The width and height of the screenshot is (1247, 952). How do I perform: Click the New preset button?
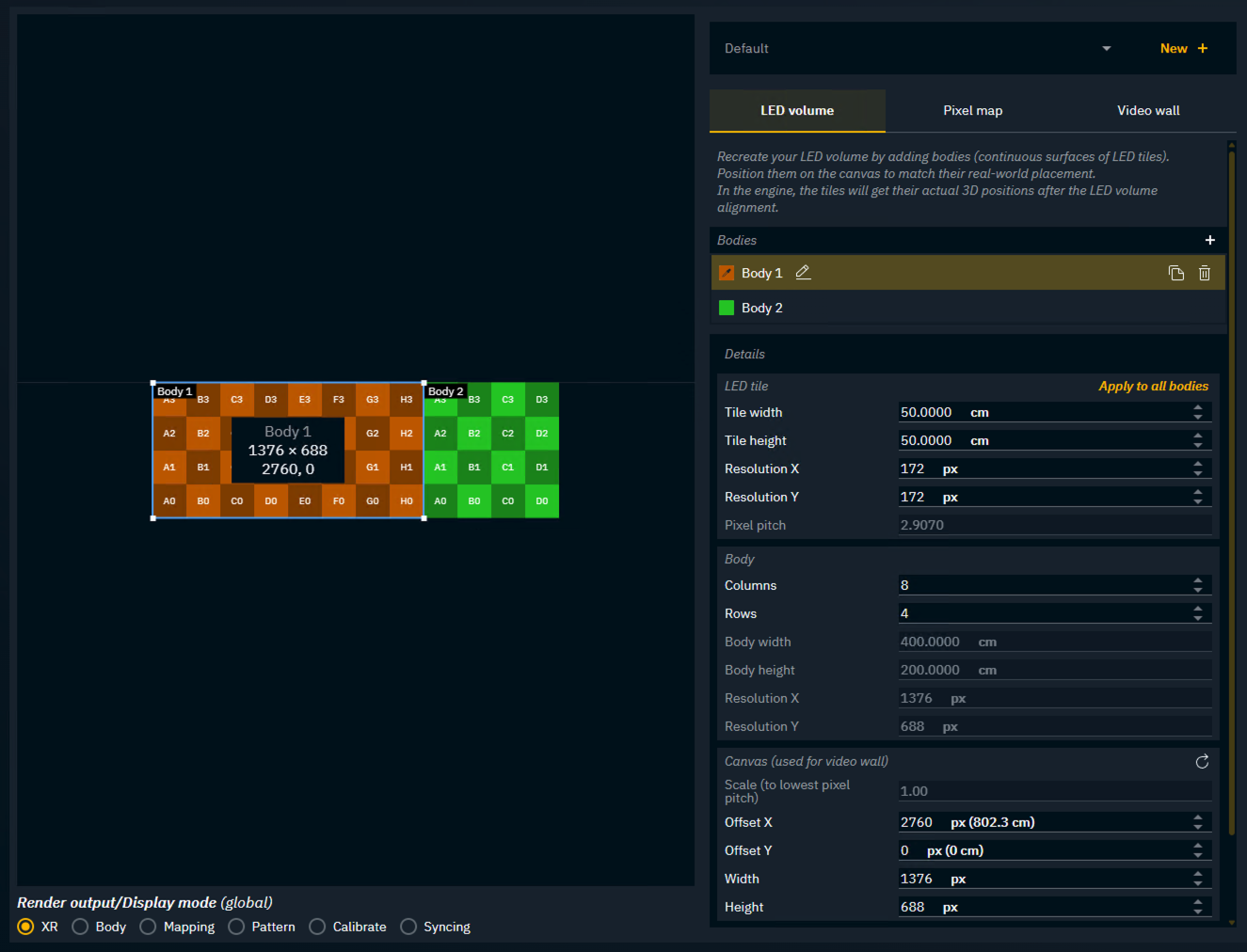[1184, 48]
